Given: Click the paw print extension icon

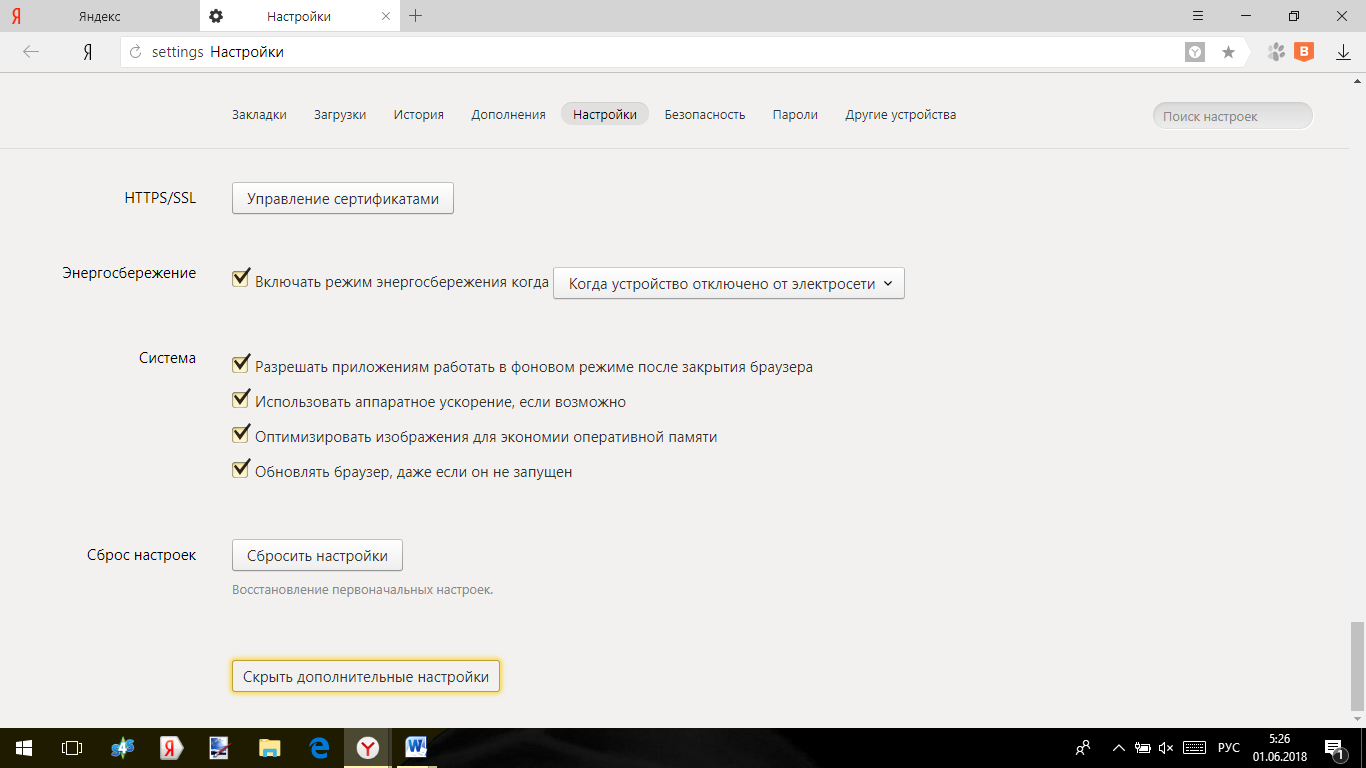Looking at the screenshot, I should pos(1276,52).
